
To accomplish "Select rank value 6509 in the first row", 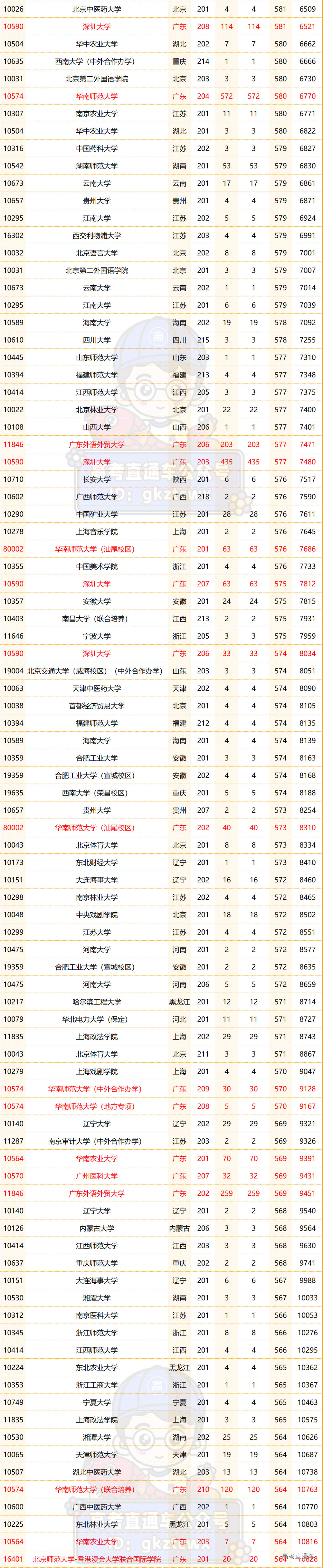I will click(307, 9).
